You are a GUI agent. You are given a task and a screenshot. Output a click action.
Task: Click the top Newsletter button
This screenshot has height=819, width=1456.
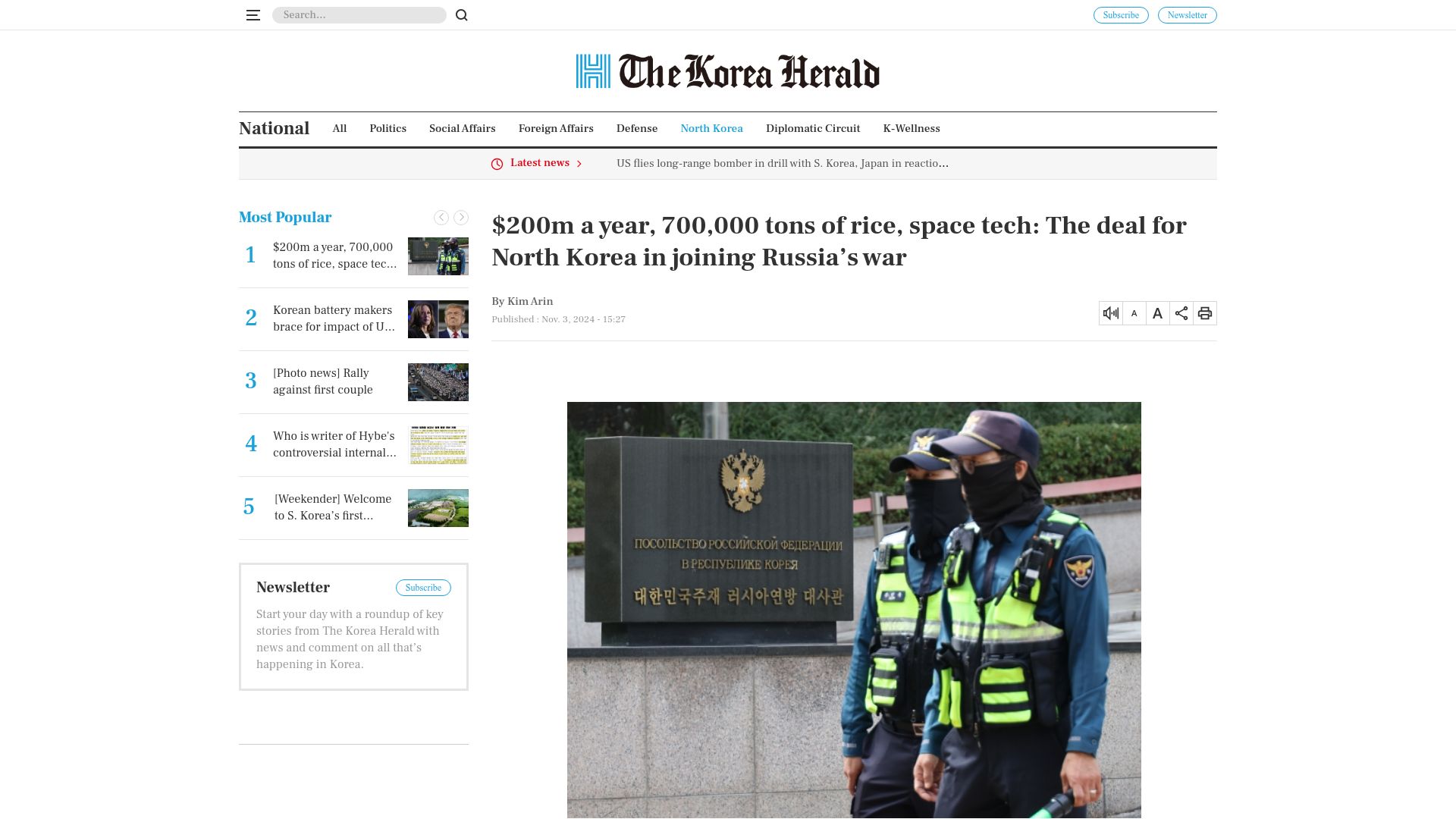[1187, 15]
